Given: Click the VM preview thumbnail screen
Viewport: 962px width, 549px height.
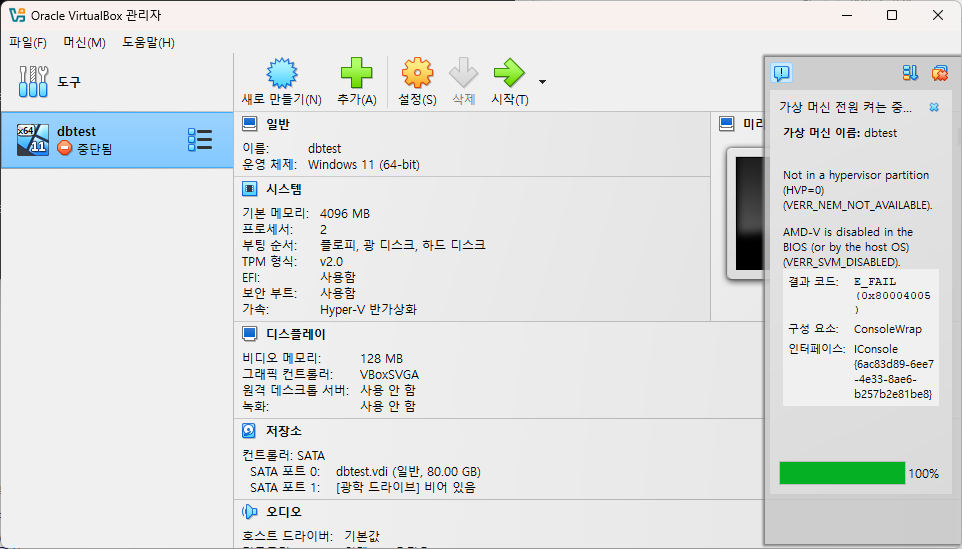Looking at the screenshot, I should (752, 213).
